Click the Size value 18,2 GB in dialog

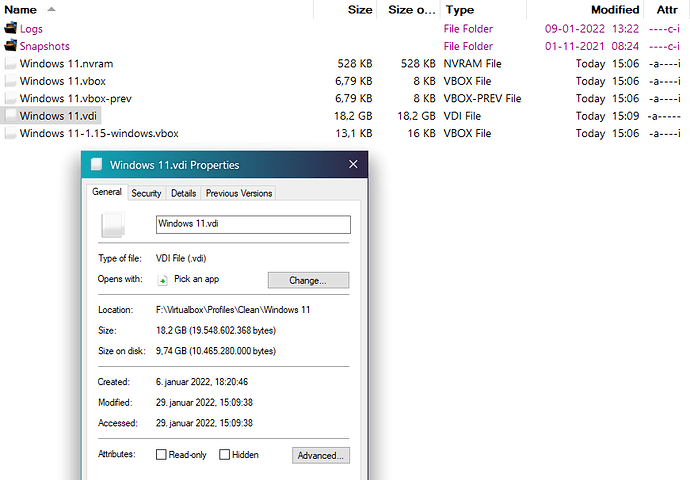click(216, 330)
